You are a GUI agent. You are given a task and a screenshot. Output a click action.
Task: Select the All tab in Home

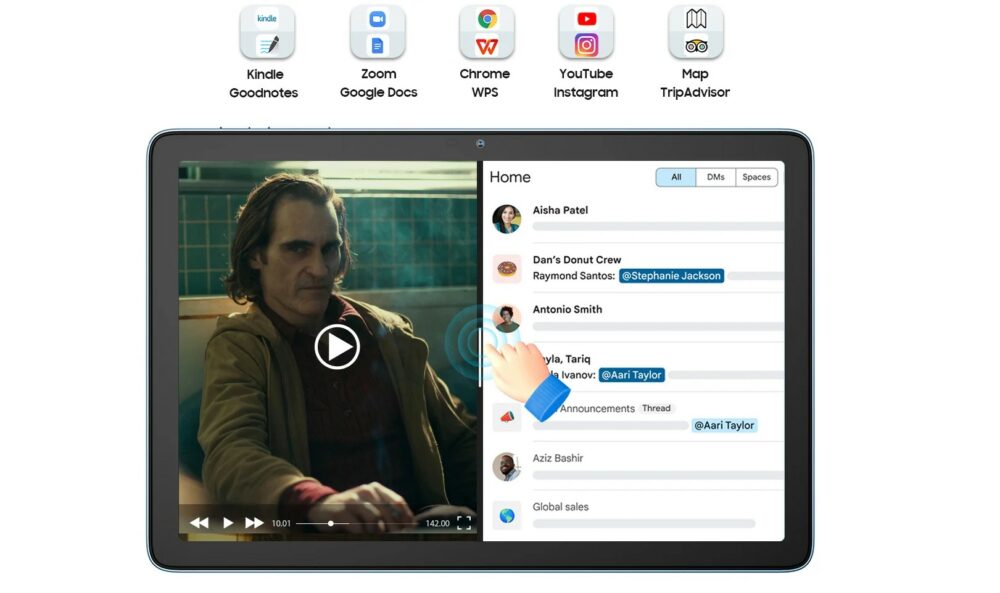pos(676,177)
